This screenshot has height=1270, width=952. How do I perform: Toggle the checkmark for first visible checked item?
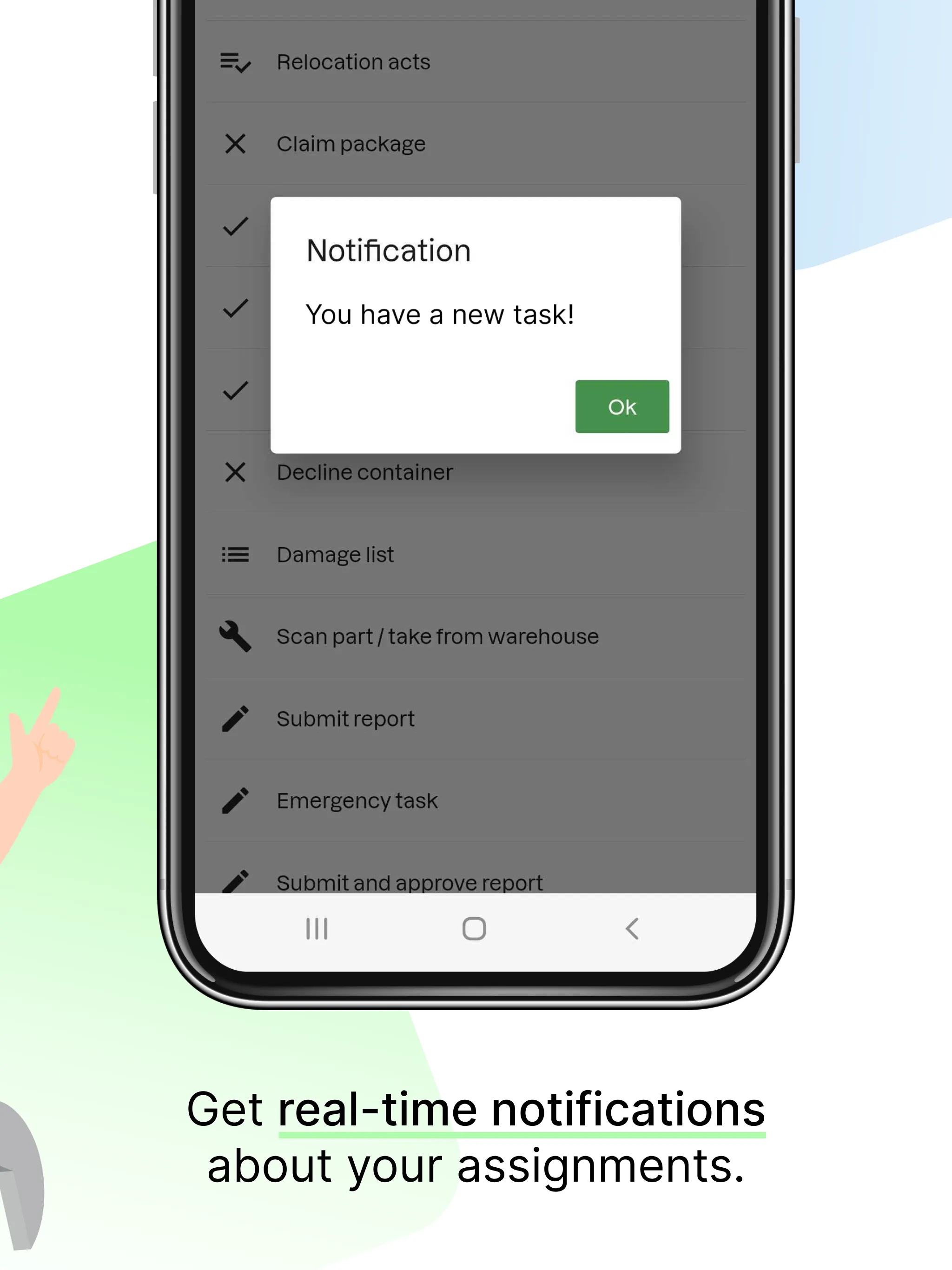point(235,226)
